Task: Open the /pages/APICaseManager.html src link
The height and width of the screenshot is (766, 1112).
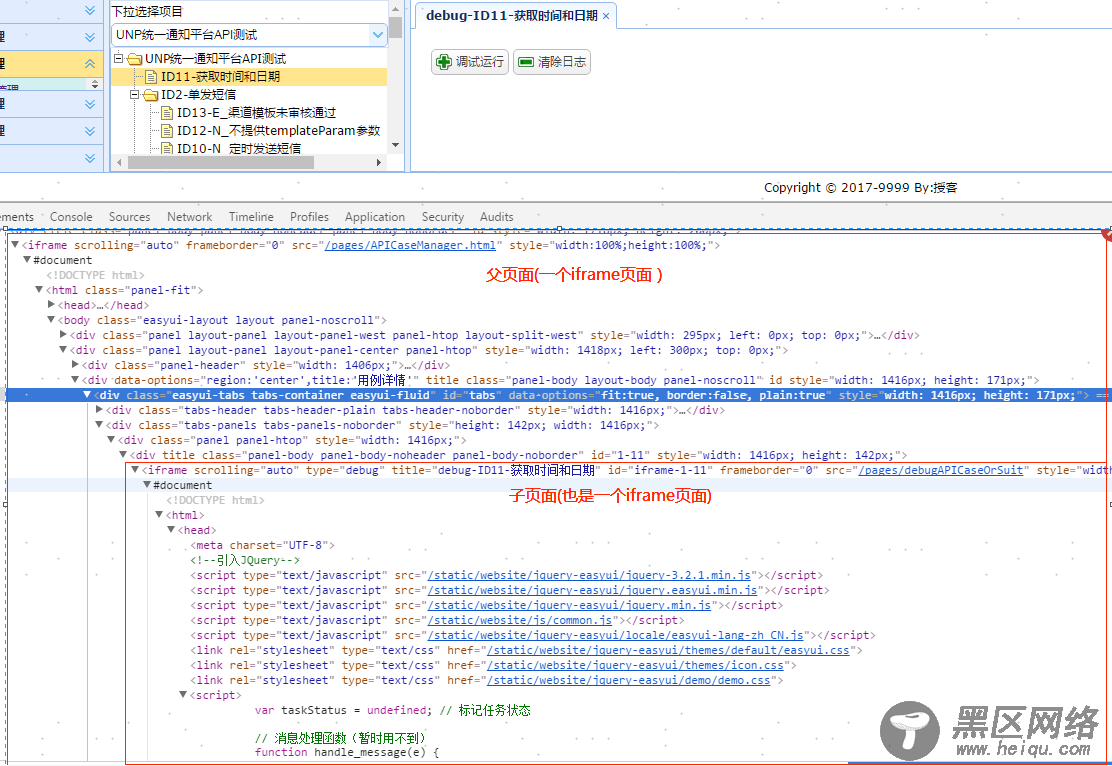Action: pos(411,245)
